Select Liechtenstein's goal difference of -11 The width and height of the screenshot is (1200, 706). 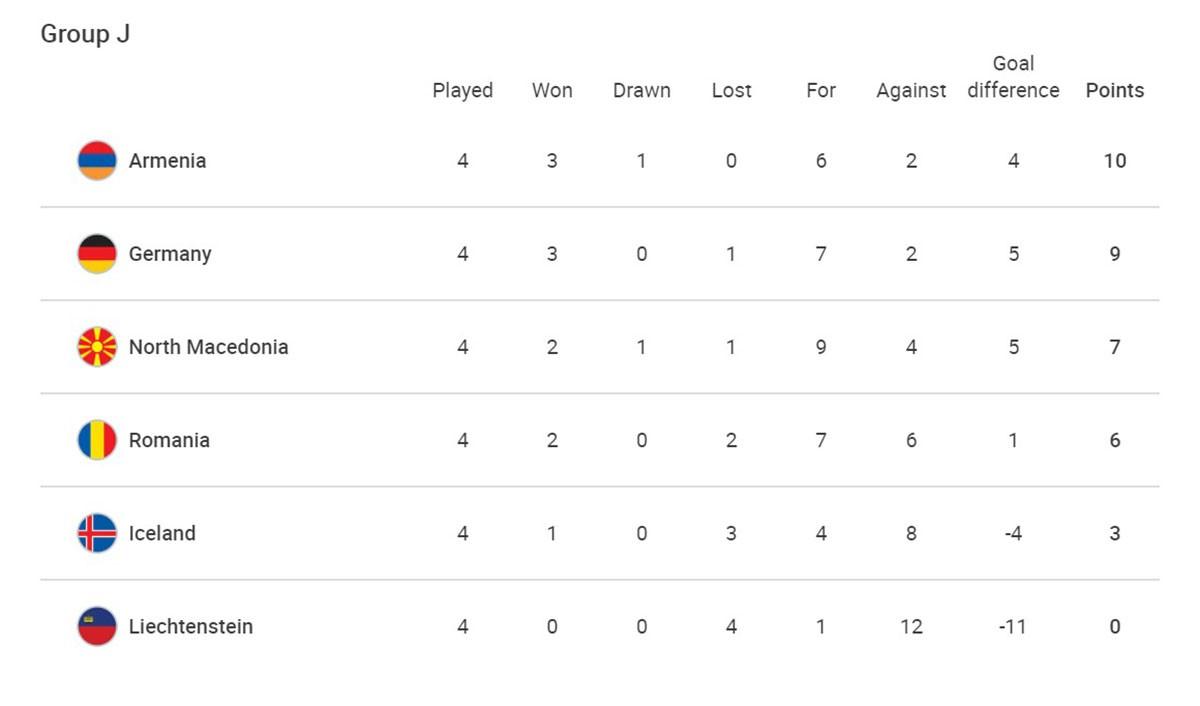pos(1013,626)
